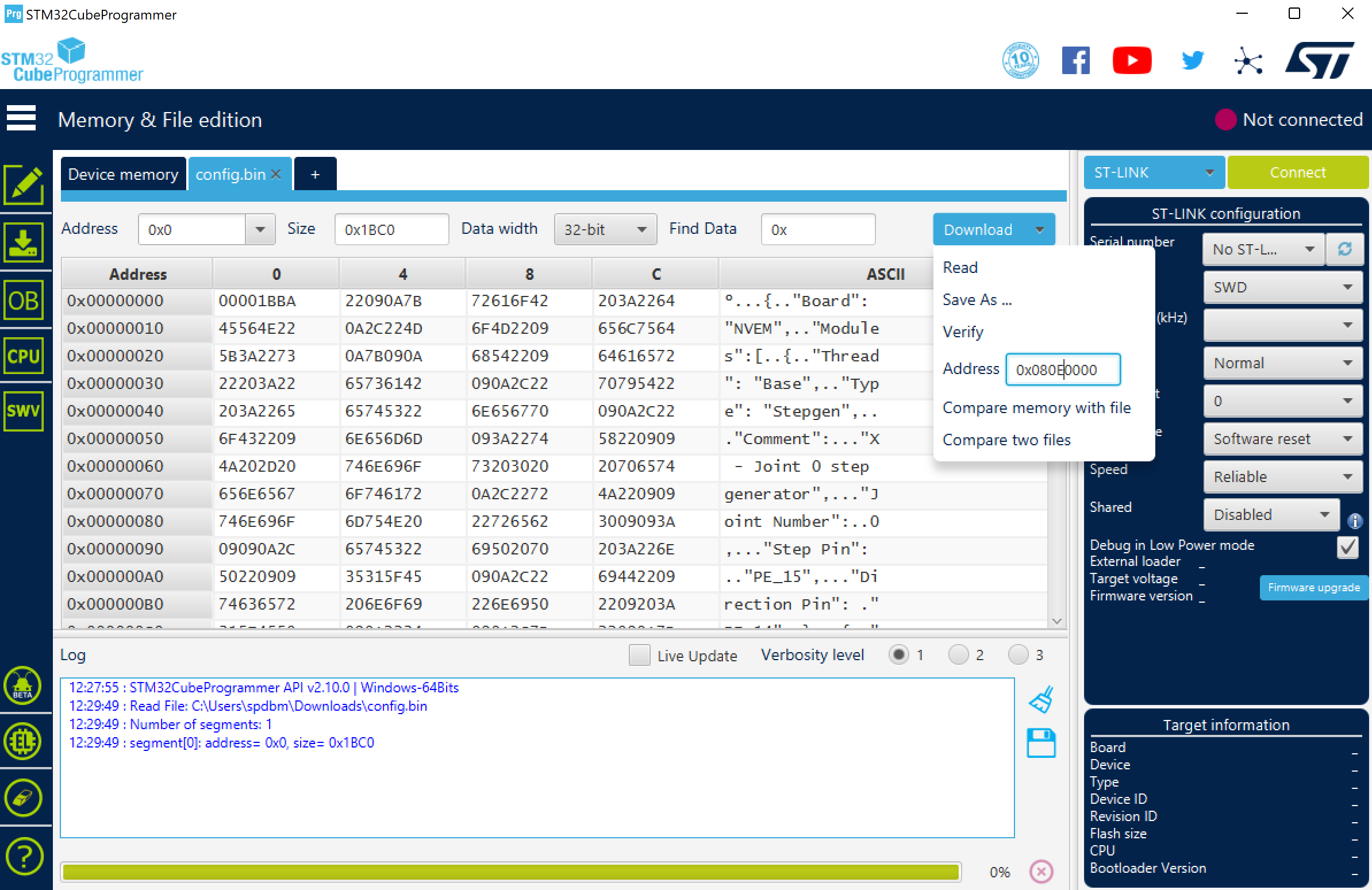The image size is (1372, 890).
Task: Click the table cell 00001BBA
Action: coord(275,300)
